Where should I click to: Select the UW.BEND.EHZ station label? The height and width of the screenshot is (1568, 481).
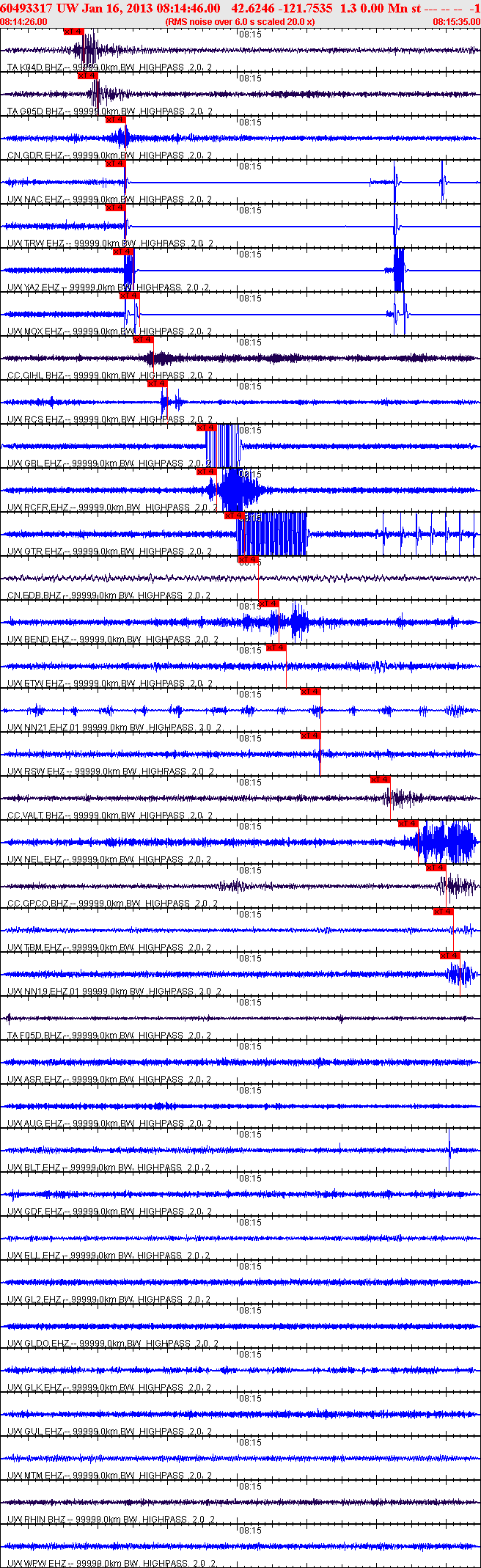pos(113,640)
